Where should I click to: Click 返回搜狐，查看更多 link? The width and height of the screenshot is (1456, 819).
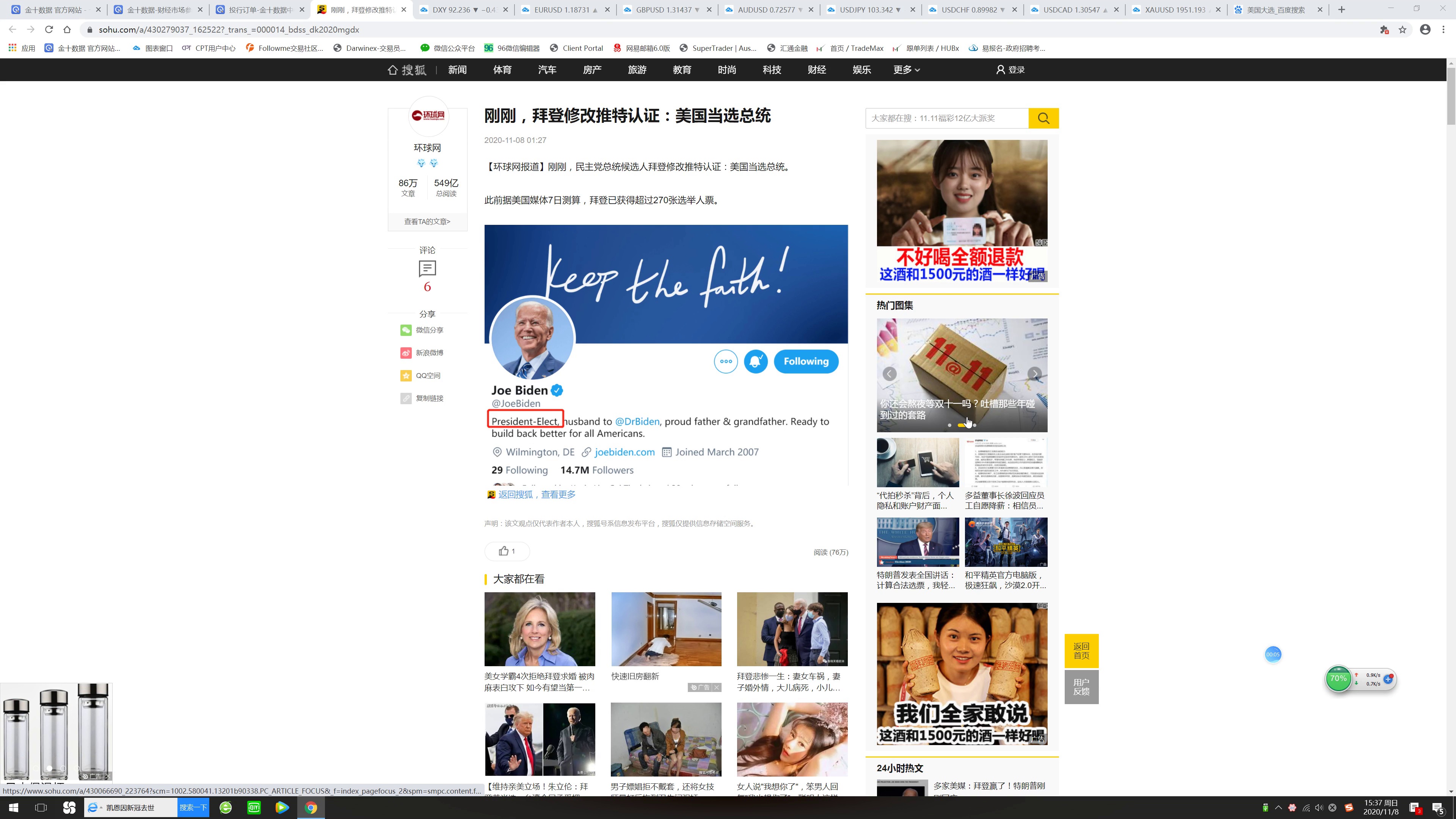tap(537, 494)
